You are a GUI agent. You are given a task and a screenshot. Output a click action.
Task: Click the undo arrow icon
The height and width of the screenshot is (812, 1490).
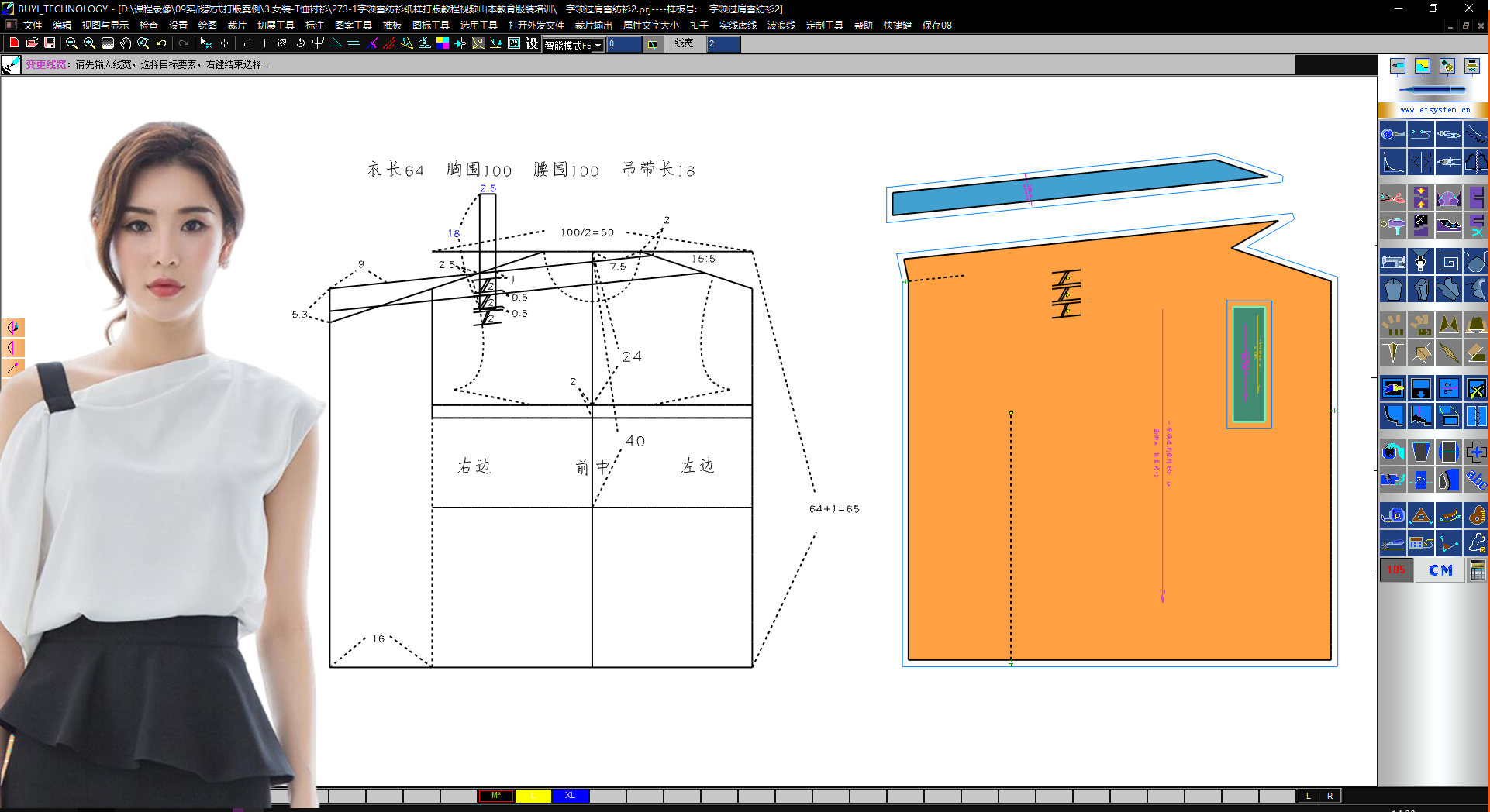tap(161, 43)
